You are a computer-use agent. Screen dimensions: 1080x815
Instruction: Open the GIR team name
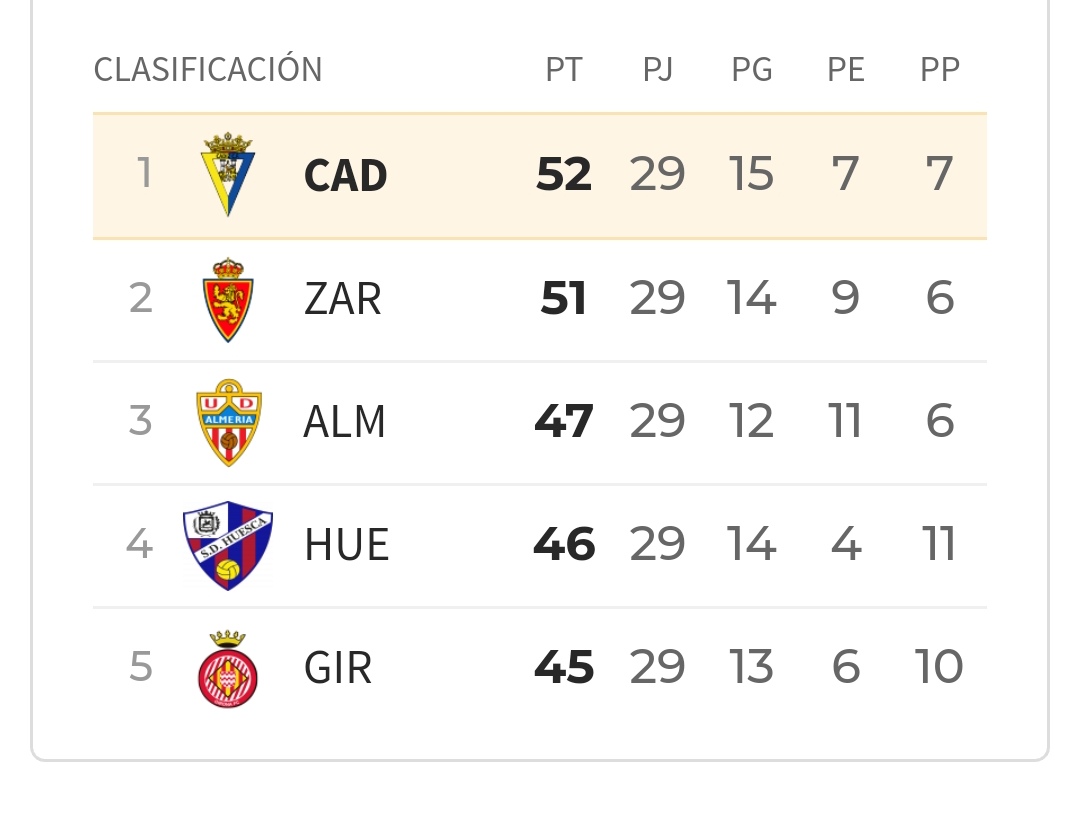[x=338, y=668]
